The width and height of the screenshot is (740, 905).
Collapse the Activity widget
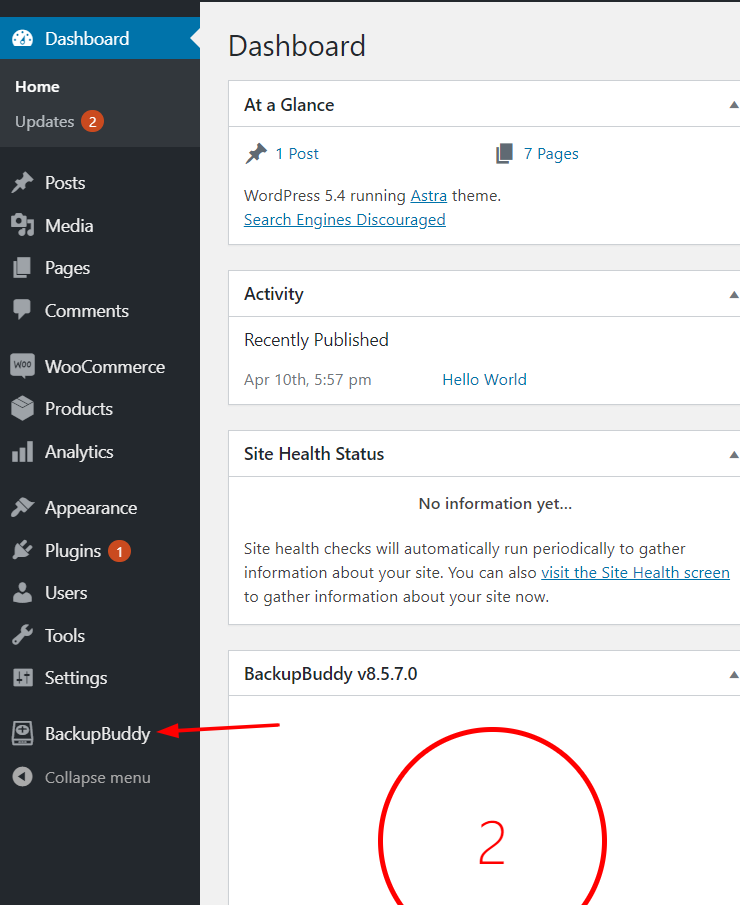tap(734, 294)
